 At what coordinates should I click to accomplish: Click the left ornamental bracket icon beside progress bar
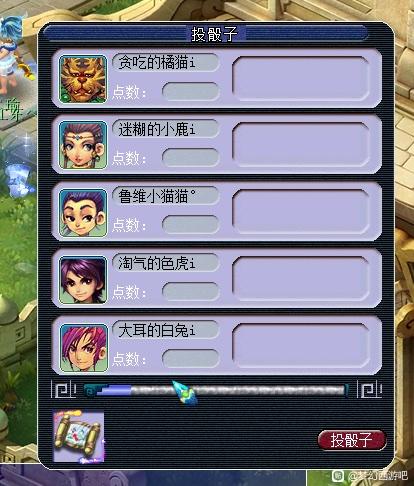tap(63, 389)
